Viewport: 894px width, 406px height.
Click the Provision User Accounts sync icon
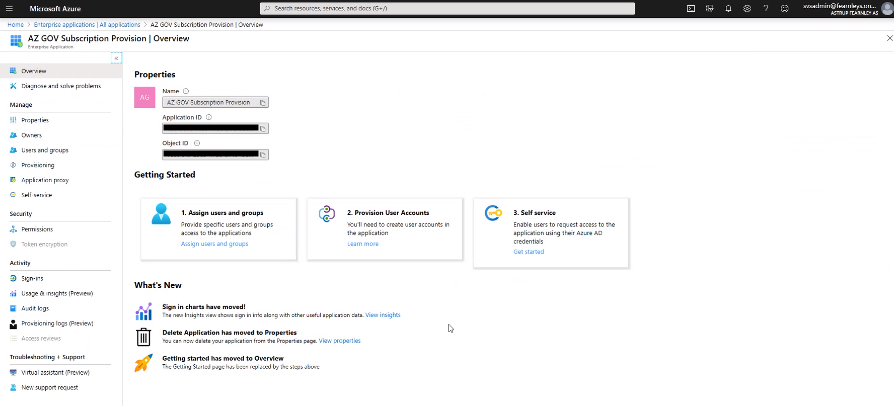coord(327,214)
